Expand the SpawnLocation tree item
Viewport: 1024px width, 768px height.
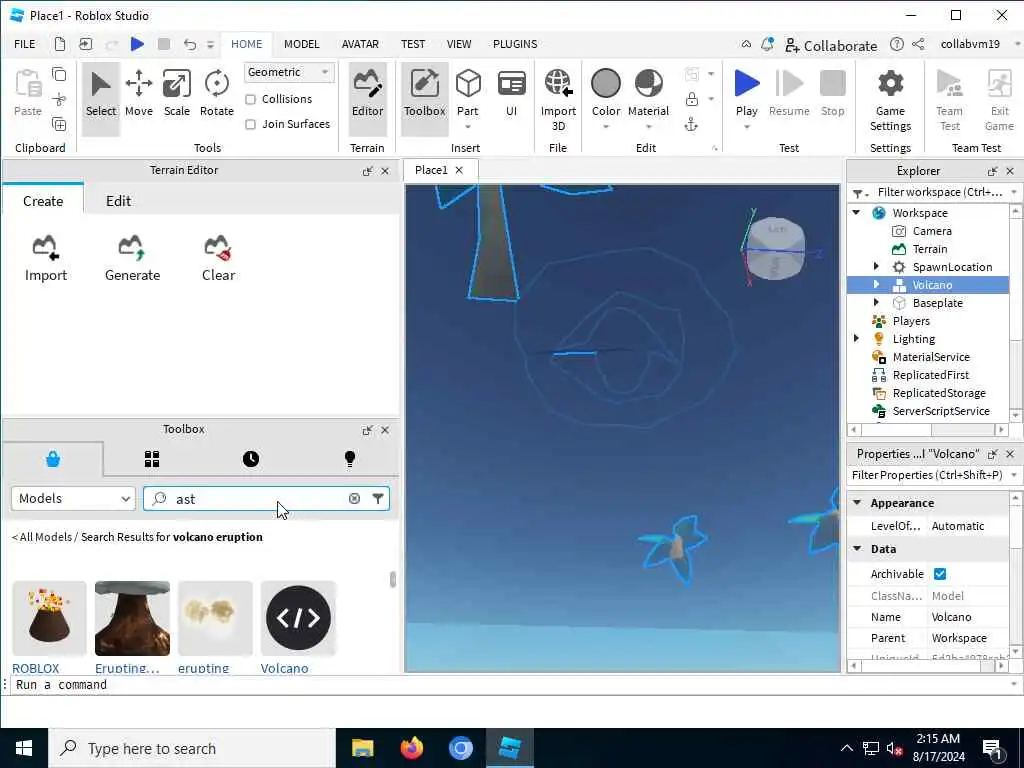876,266
